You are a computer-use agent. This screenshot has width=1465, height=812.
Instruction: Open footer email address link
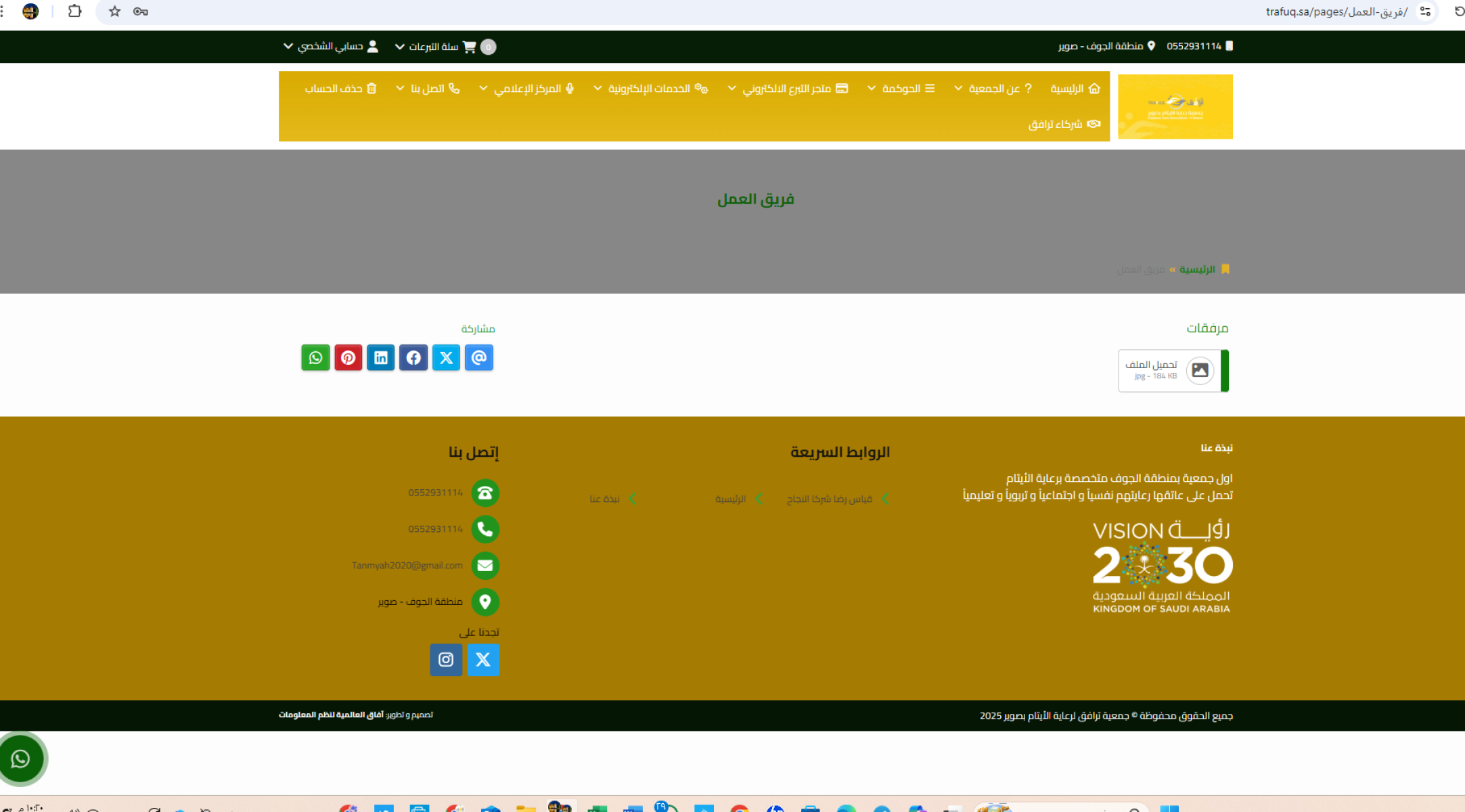tap(407, 565)
